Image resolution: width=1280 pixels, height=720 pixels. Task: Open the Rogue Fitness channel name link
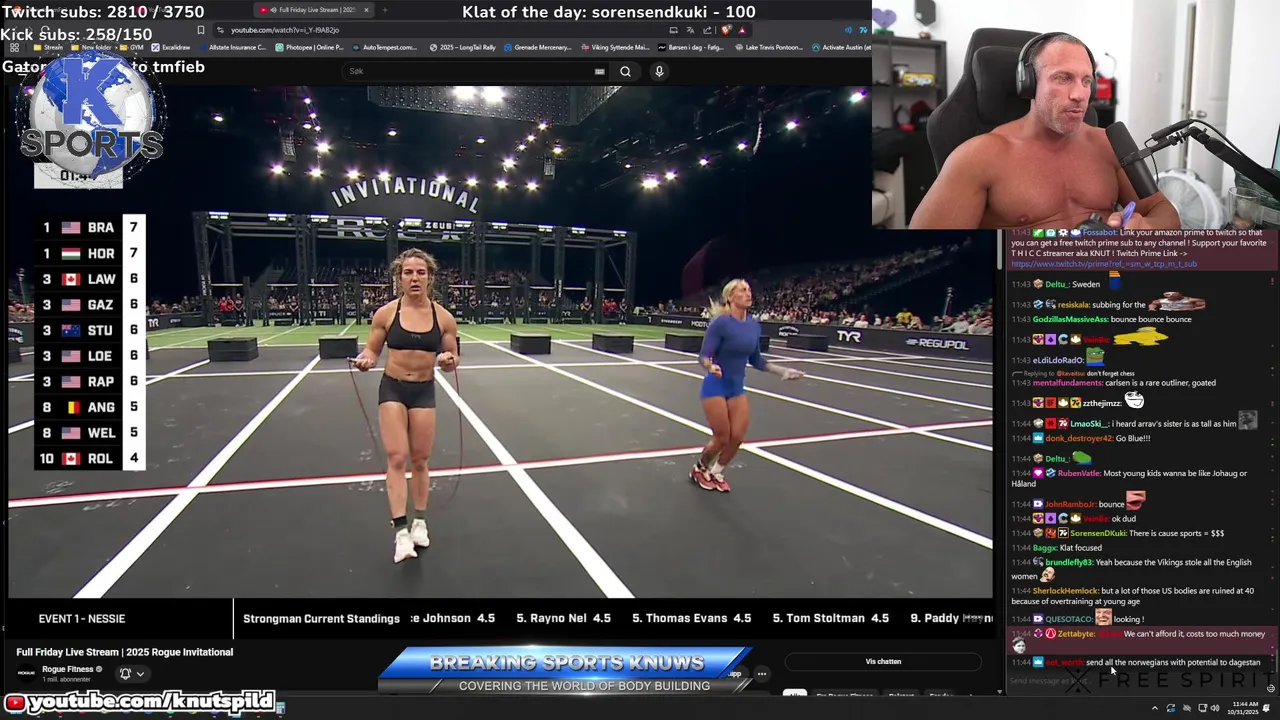67,669
